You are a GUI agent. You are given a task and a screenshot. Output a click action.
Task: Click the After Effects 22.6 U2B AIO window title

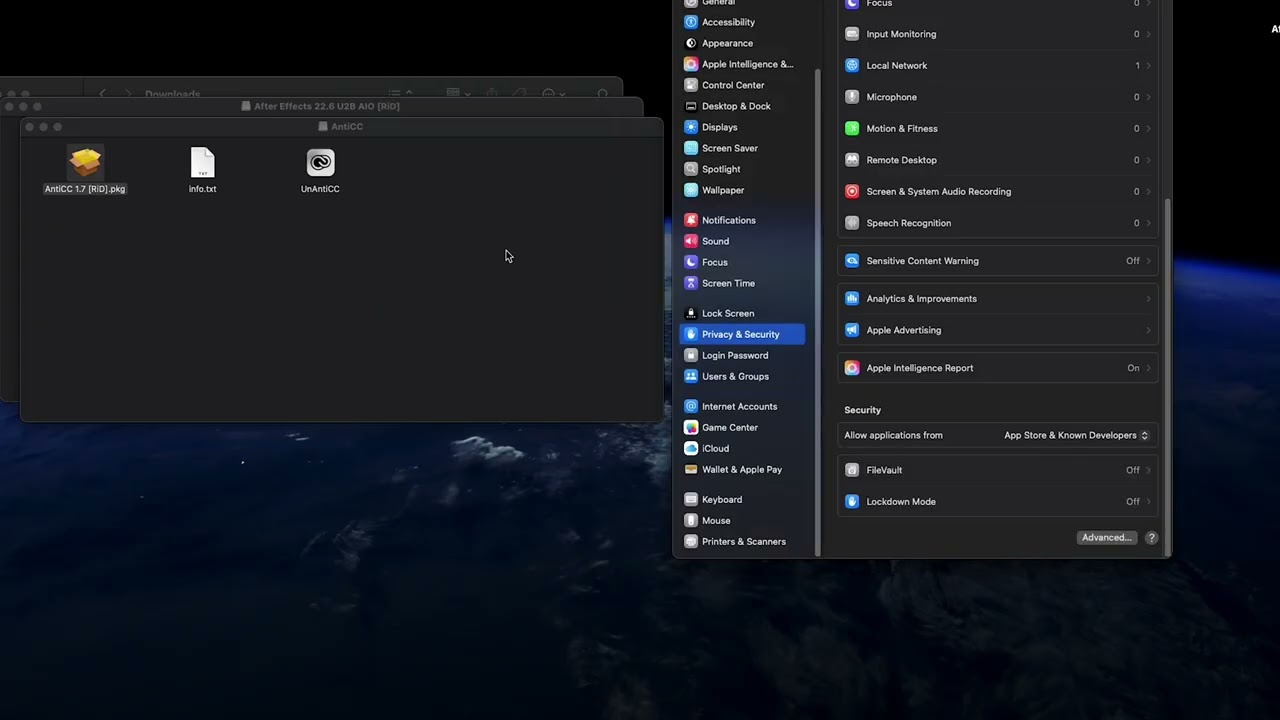[327, 106]
